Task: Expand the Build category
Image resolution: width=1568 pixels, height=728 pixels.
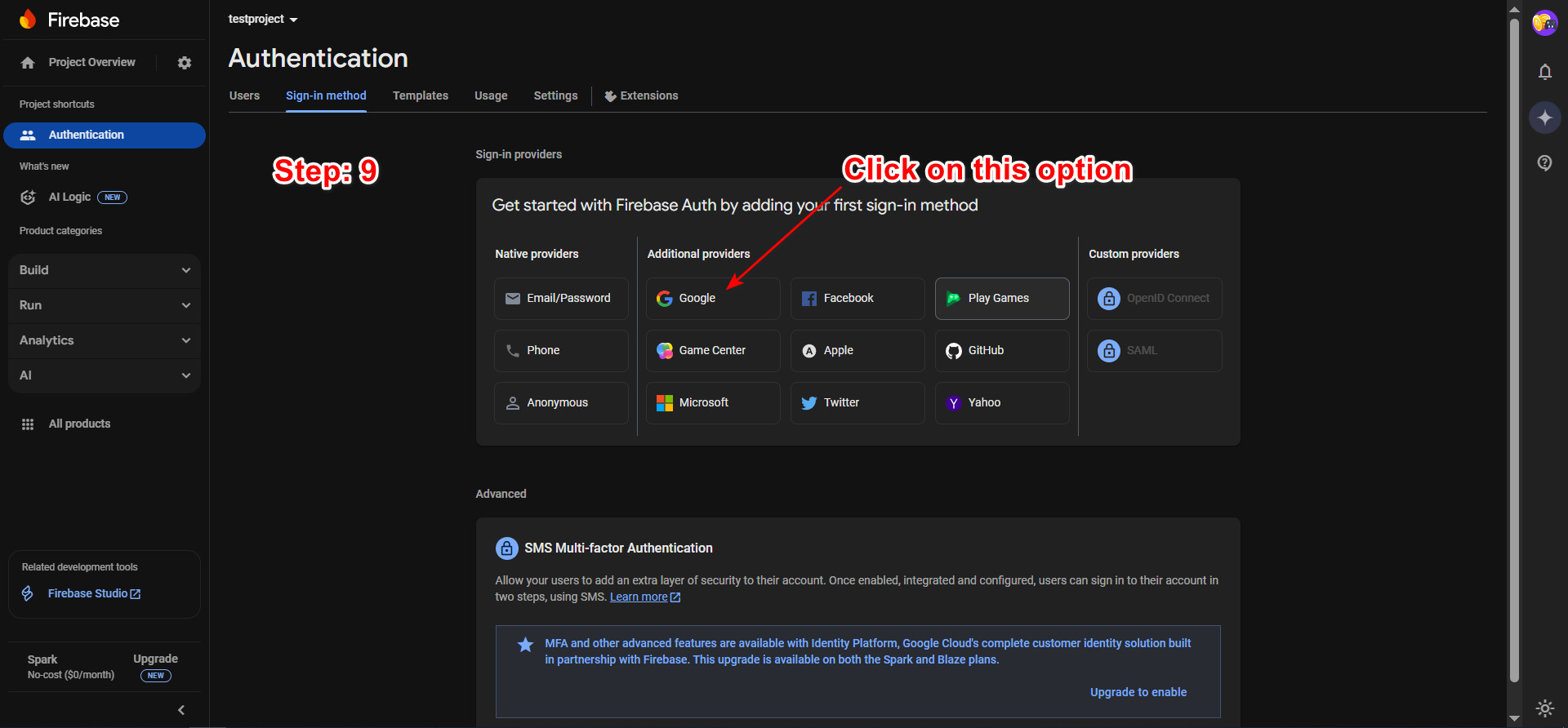Action: coord(105,270)
